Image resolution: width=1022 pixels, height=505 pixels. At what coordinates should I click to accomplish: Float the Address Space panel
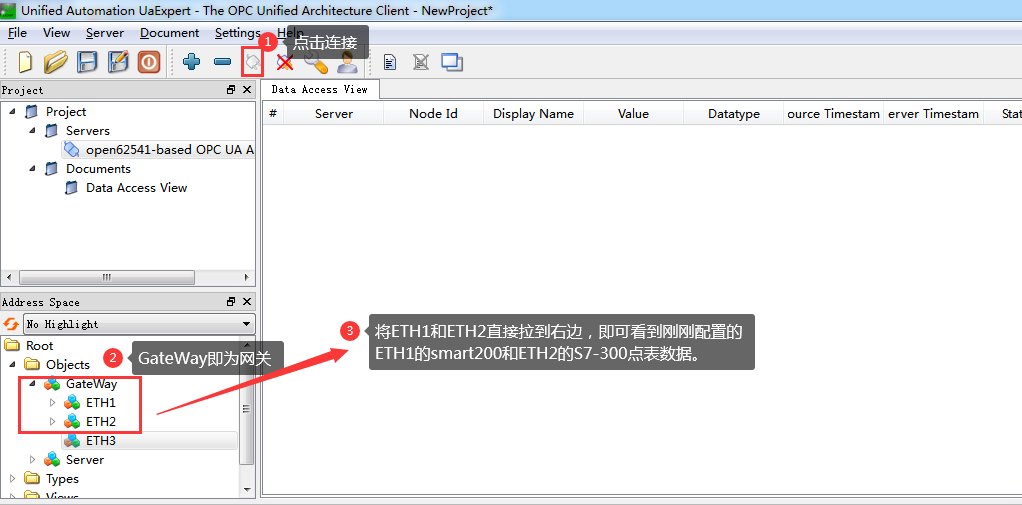pyautogui.click(x=231, y=302)
